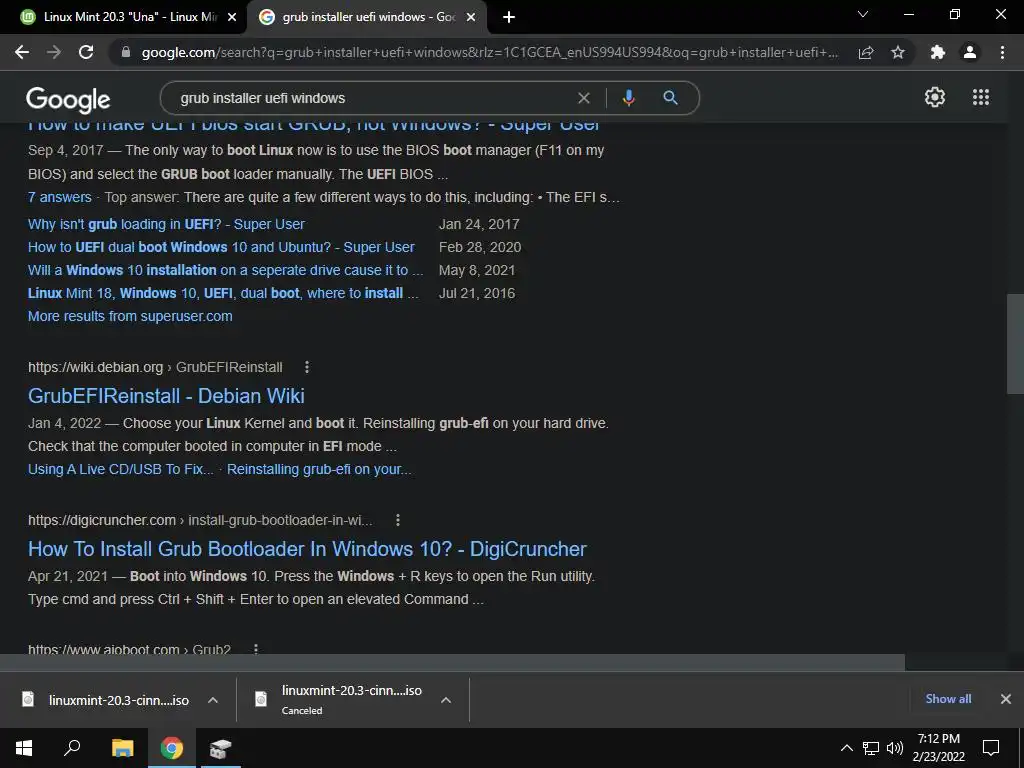Open the Windows notification center
1024x768 pixels.
pos(991,748)
